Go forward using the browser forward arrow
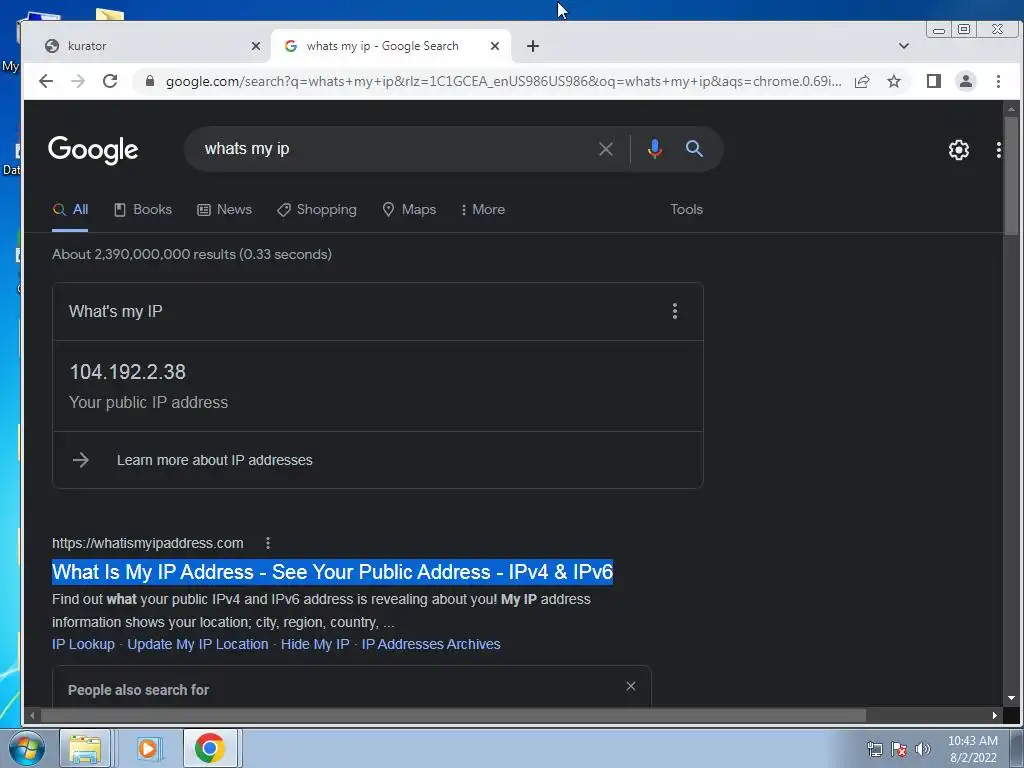 coord(78,81)
